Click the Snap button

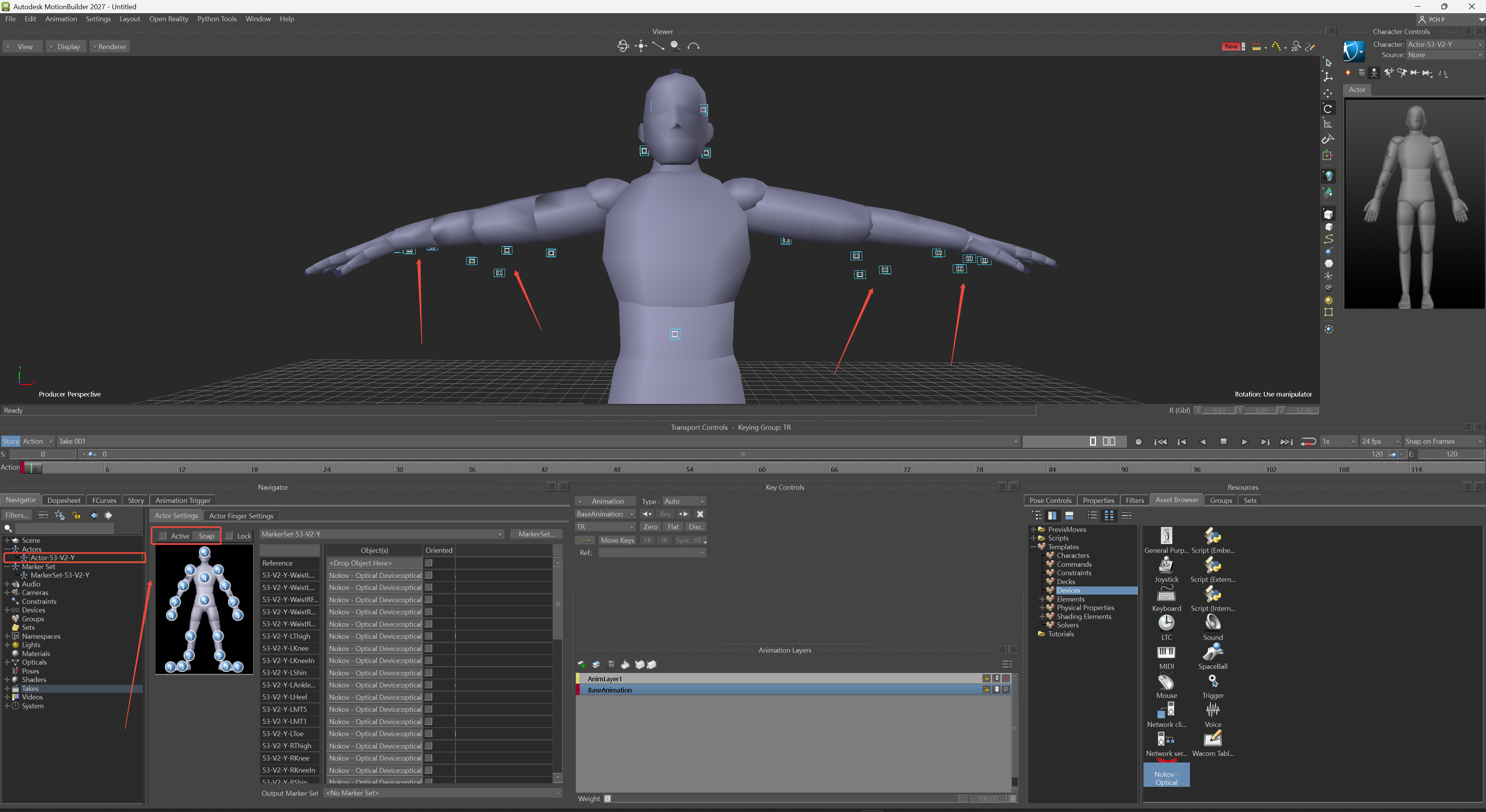point(206,536)
